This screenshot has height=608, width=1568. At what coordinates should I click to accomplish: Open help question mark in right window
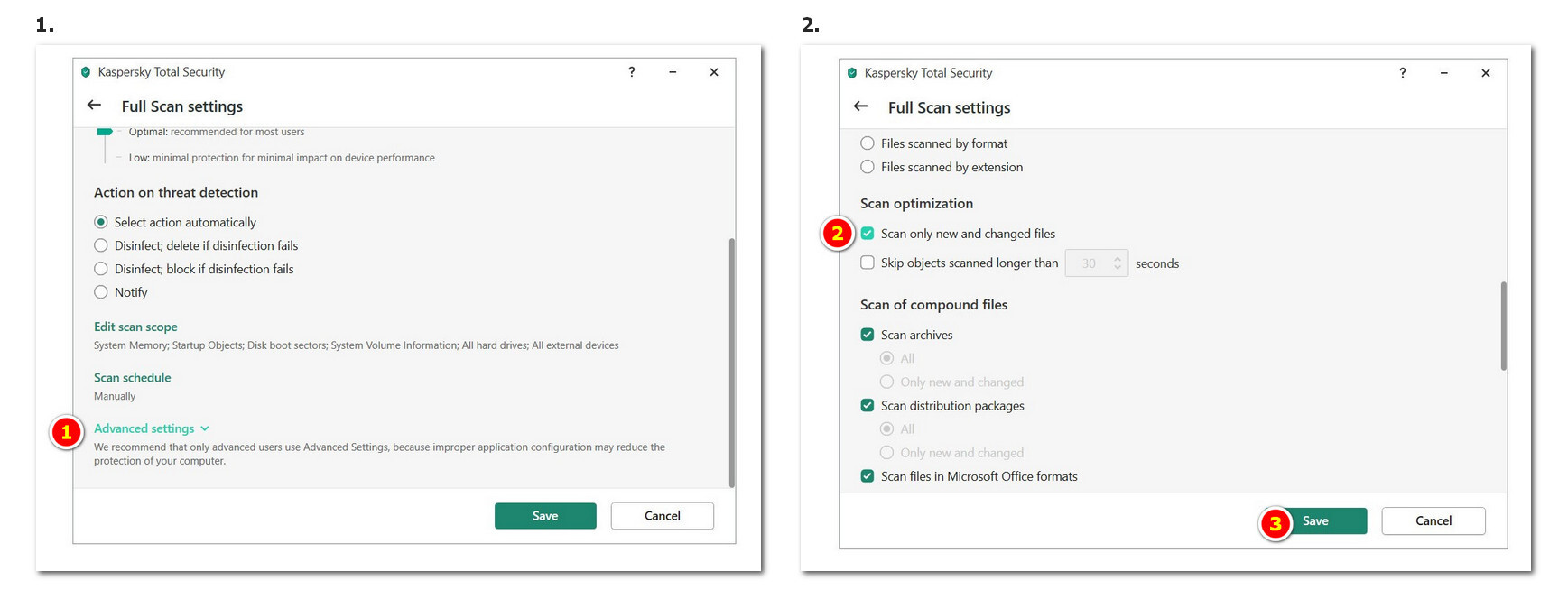click(x=1402, y=73)
